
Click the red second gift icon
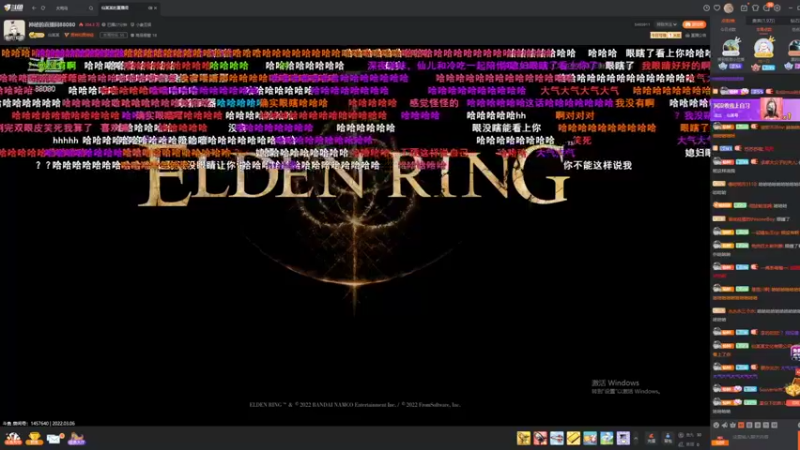(540, 438)
